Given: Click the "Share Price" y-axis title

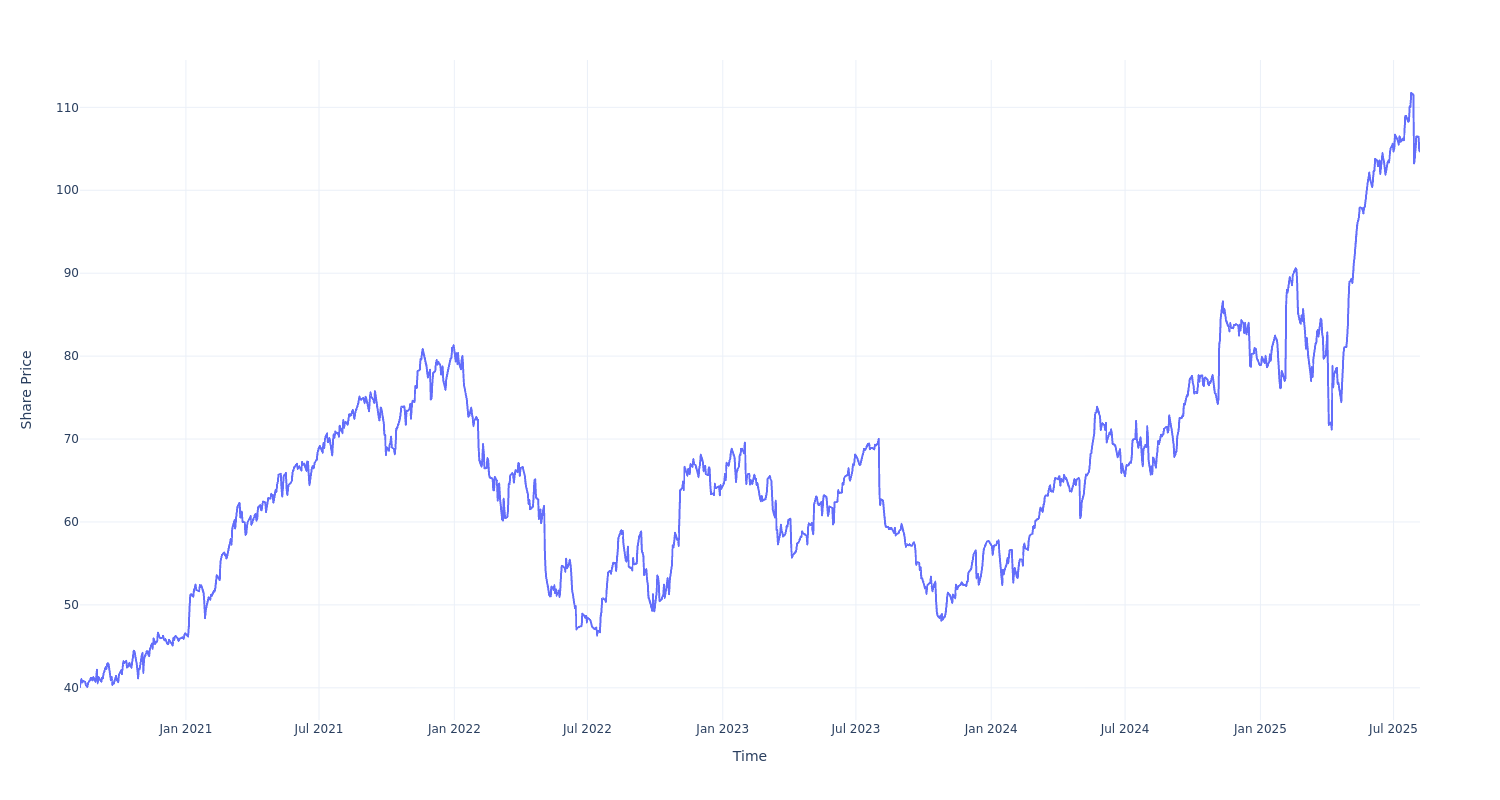Looking at the screenshot, I should click(27, 389).
